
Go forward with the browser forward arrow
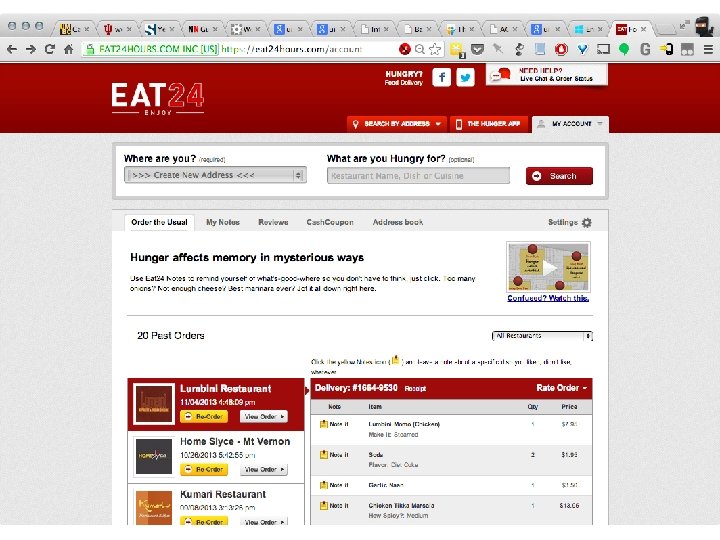31,49
